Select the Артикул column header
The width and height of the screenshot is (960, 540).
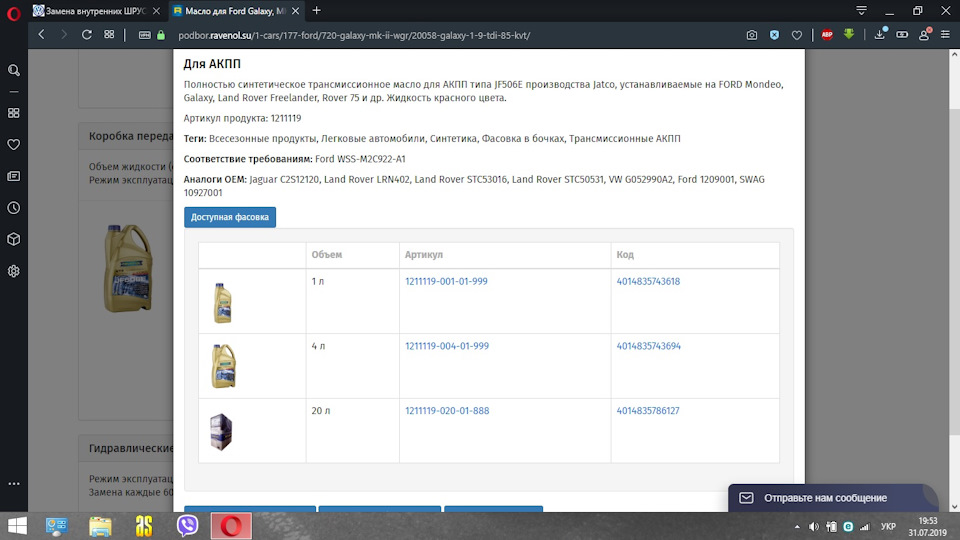(x=424, y=255)
